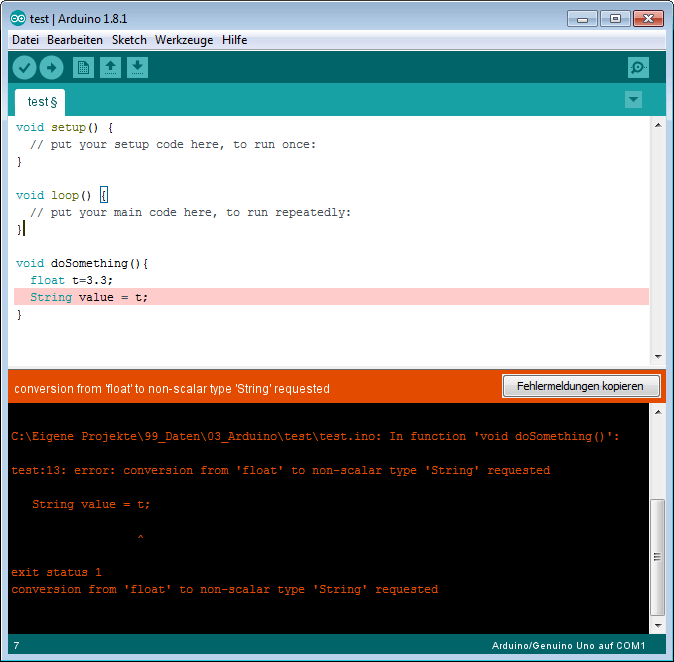The height and width of the screenshot is (662, 674).
Task: Open the Werkzeuge menu
Action: tap(184, 40)
